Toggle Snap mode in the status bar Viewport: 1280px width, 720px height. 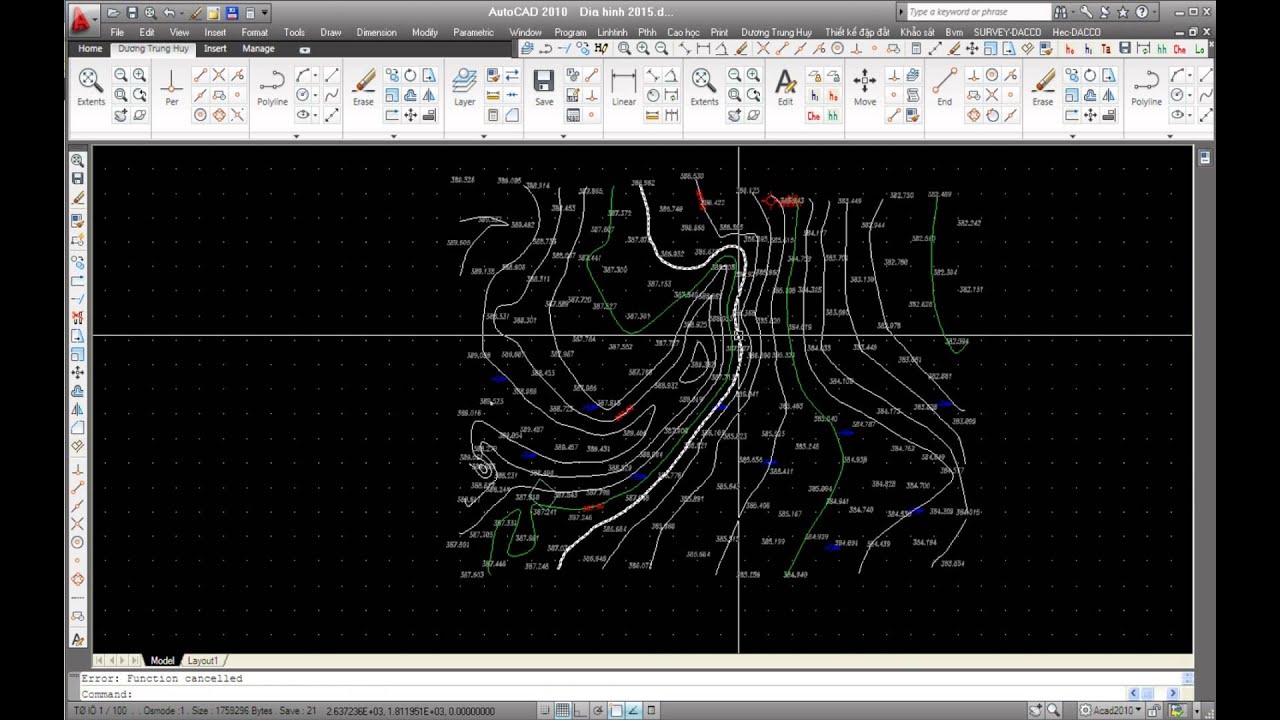[545, 710]
